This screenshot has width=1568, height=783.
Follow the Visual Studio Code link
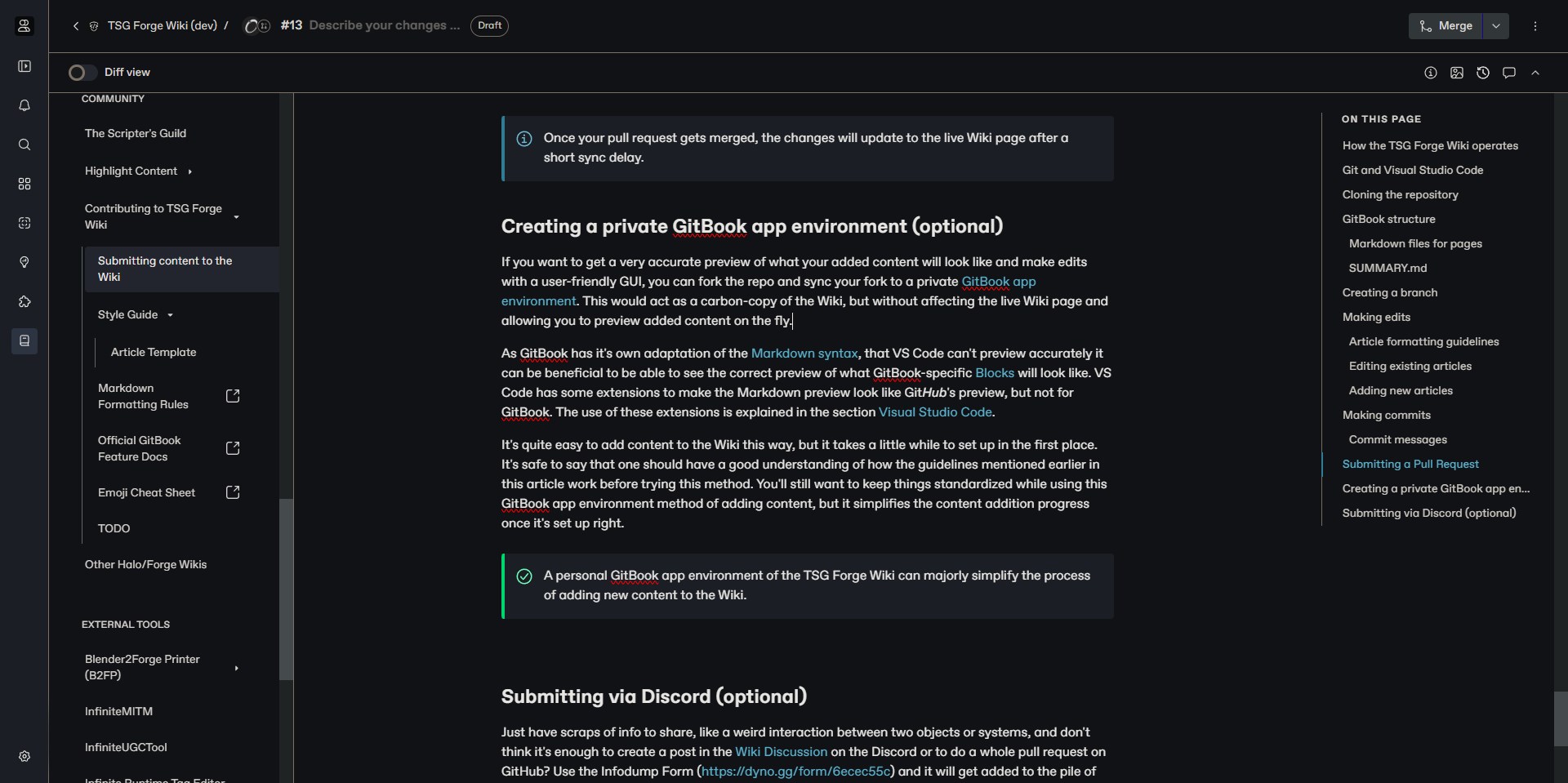tap(935, 412)
